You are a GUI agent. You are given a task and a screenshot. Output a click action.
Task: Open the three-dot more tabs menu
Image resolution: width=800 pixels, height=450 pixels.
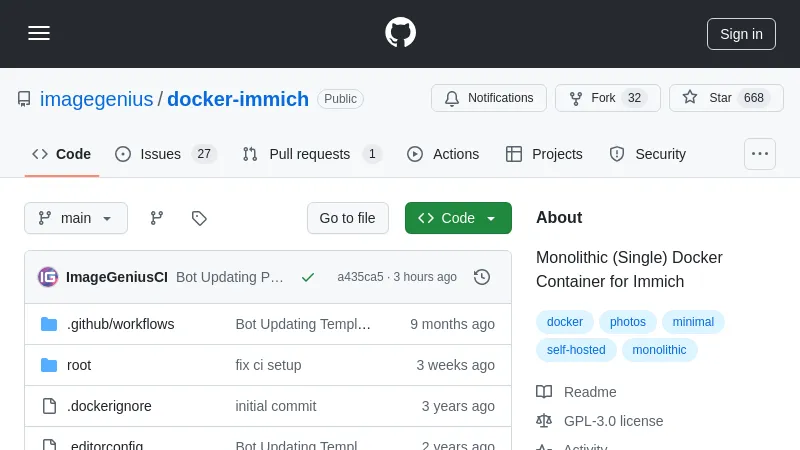point(760,154)
